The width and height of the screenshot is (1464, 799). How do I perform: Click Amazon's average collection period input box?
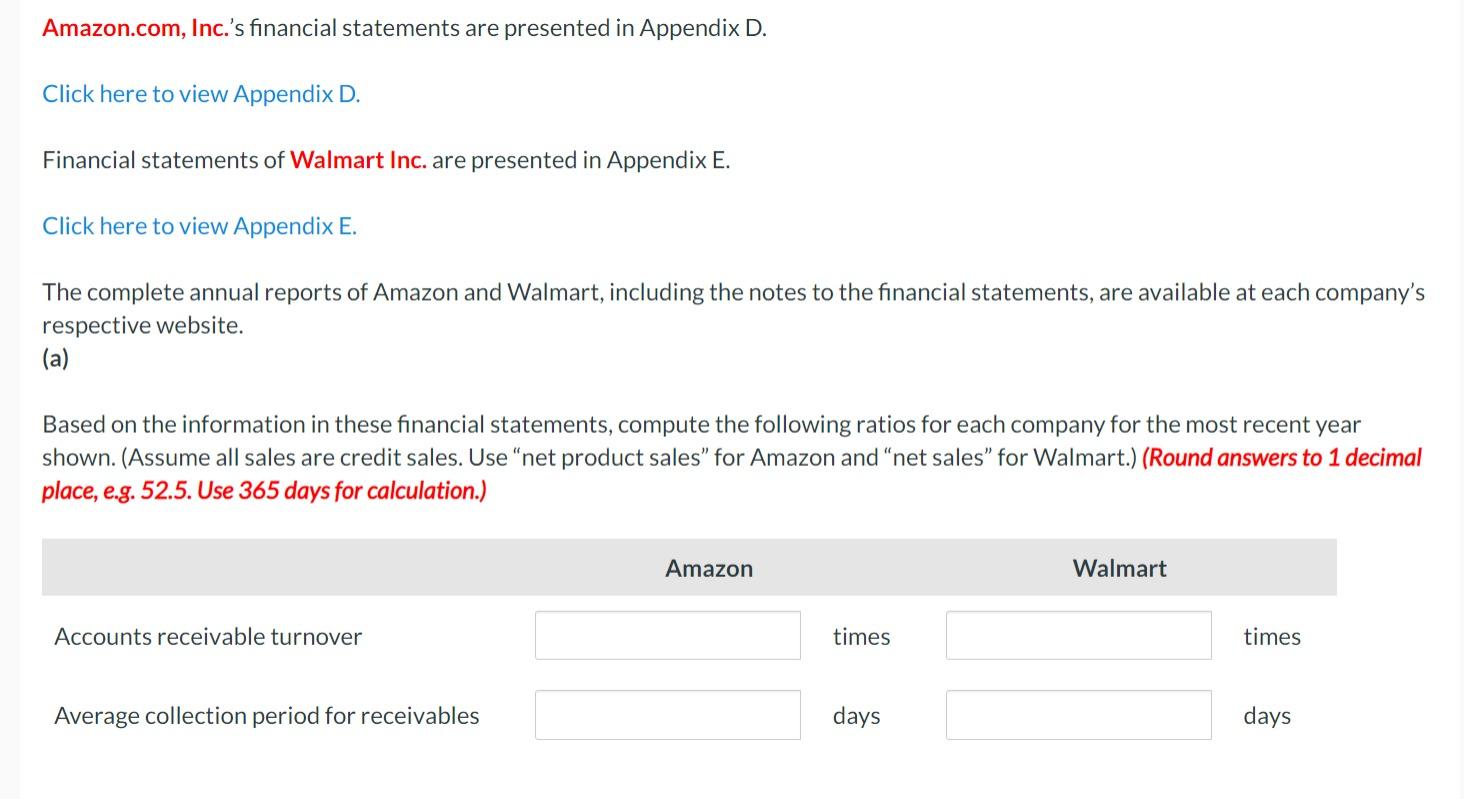point(666,714)
